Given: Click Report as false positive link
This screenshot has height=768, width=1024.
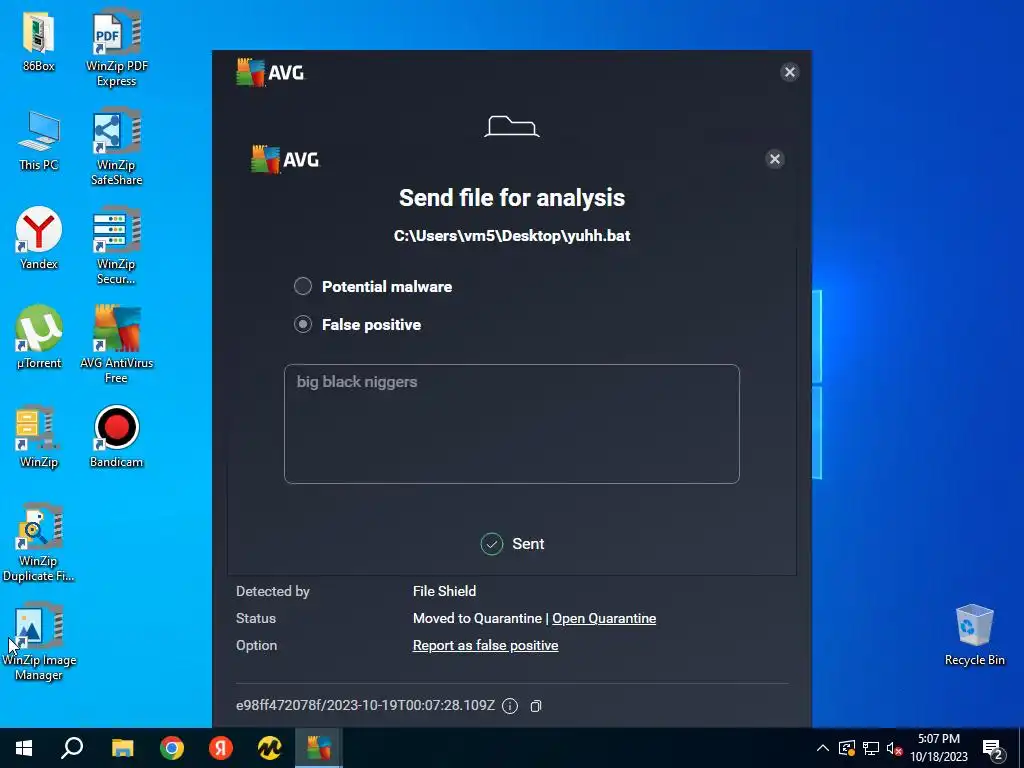Looking at the screenshot, I should click(485, 645).
